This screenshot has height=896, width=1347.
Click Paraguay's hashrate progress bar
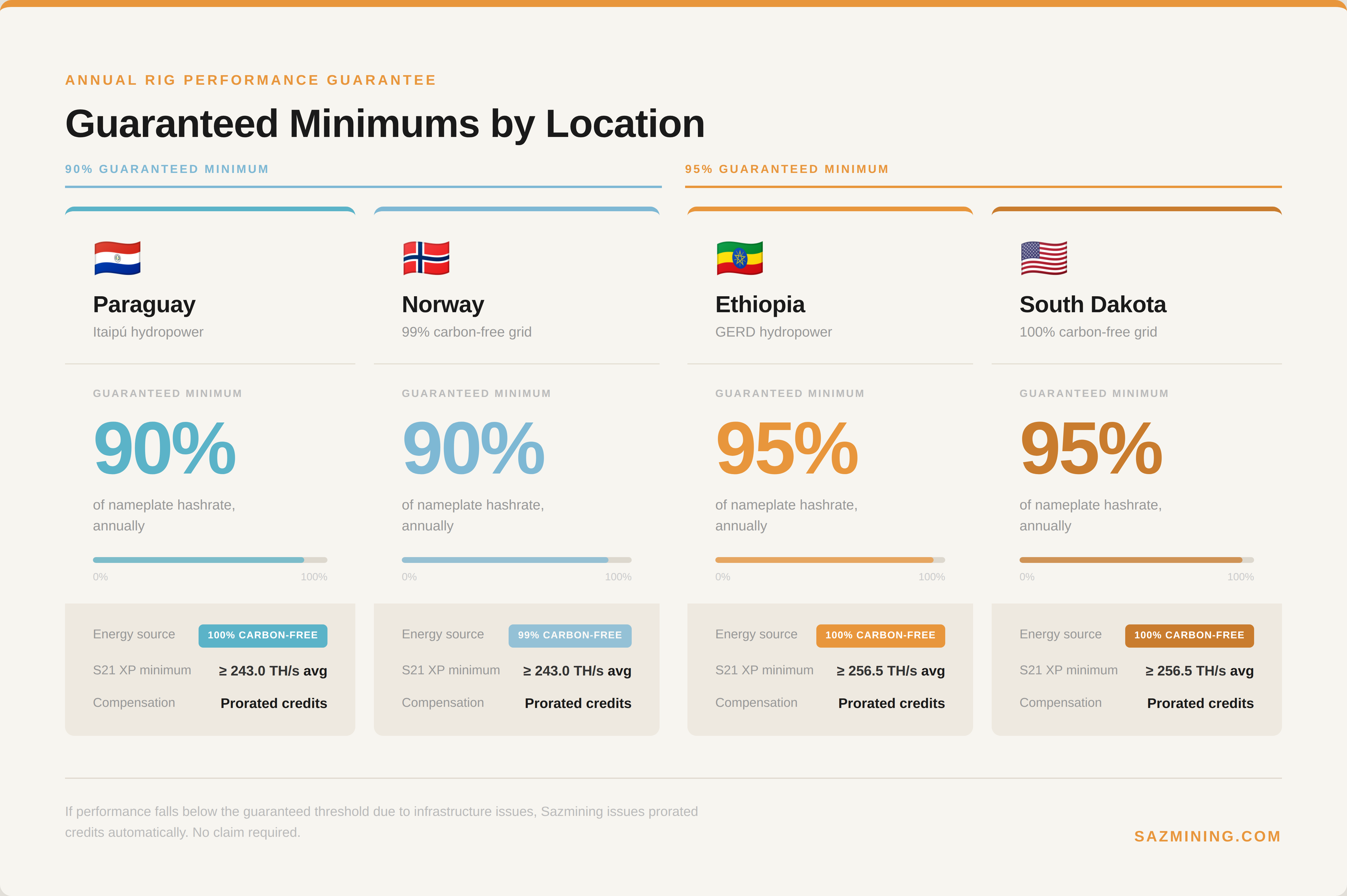[x=210, y=560]
